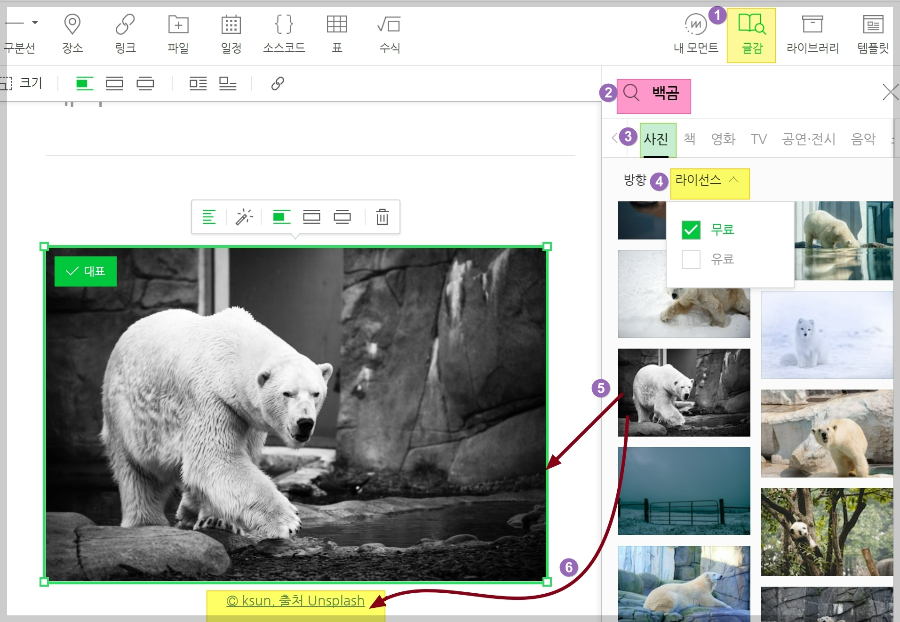Open the 글감 search panel
The image size is (900, 622).
coord(751,35)
